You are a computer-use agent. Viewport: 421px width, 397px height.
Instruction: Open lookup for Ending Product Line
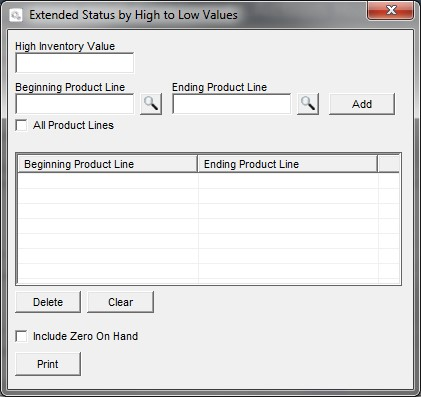(x=308, y=104)
